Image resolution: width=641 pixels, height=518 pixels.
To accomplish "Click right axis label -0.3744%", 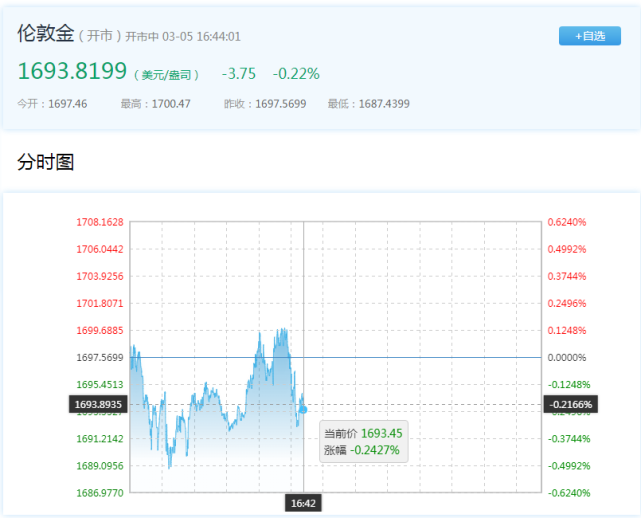I will point(569,439).
